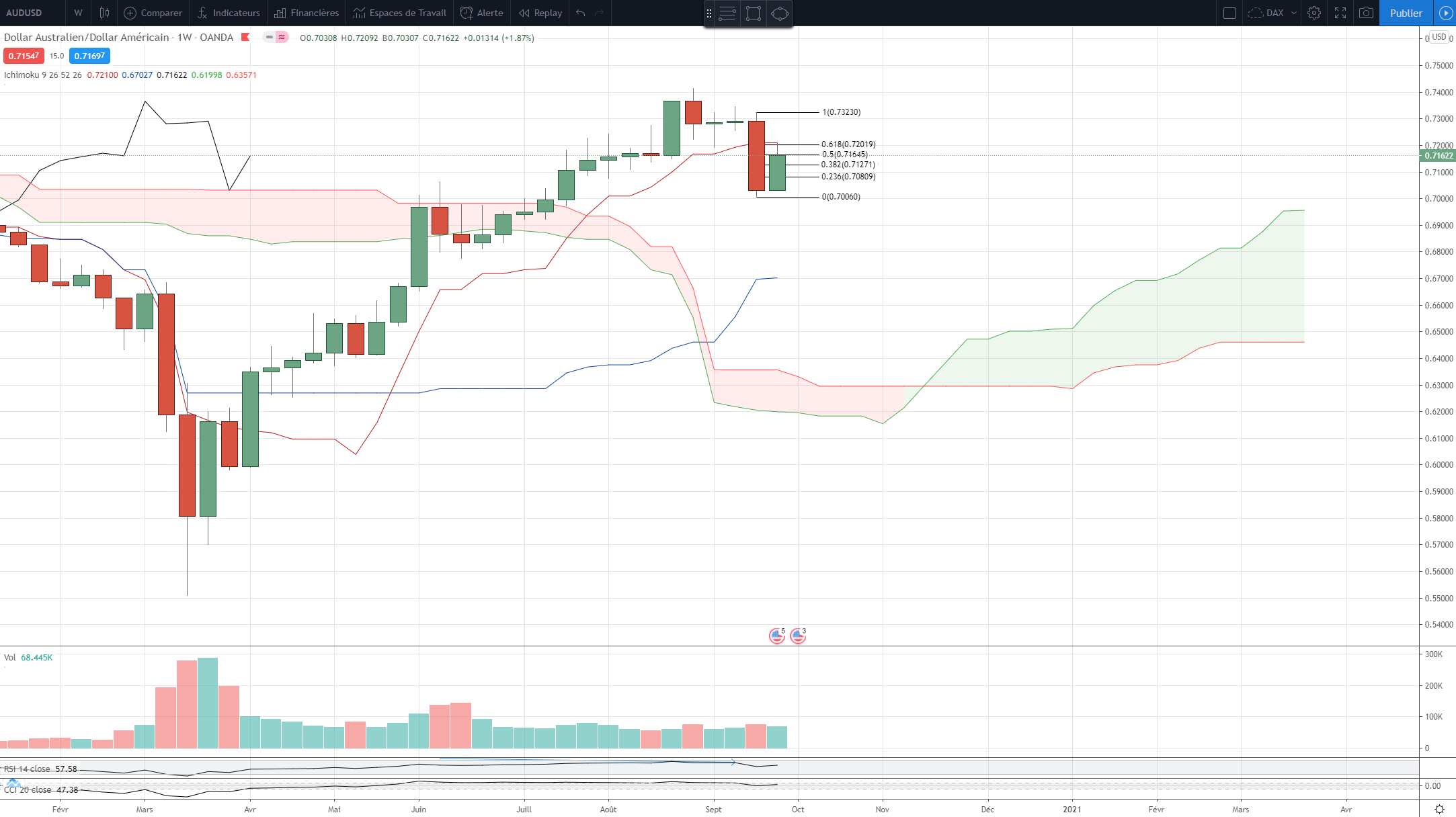Click the Fibonacci 0.236(0.70809) level label
1456x817 pixels.
(848, 177)
